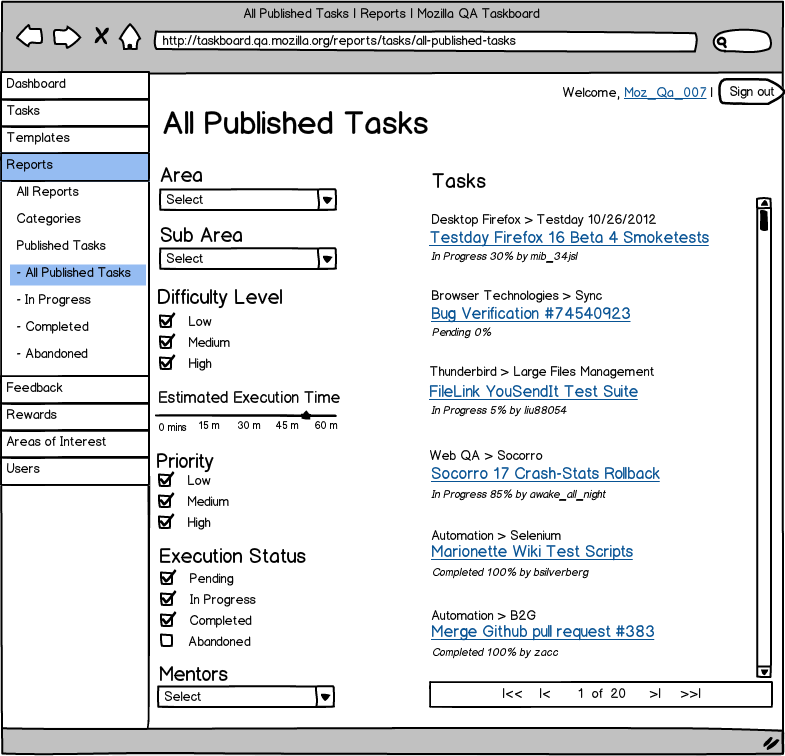Viewport: 785px width, 756px height.
Task: Click the browser forward arrow
Action: (x=67, y=37)
